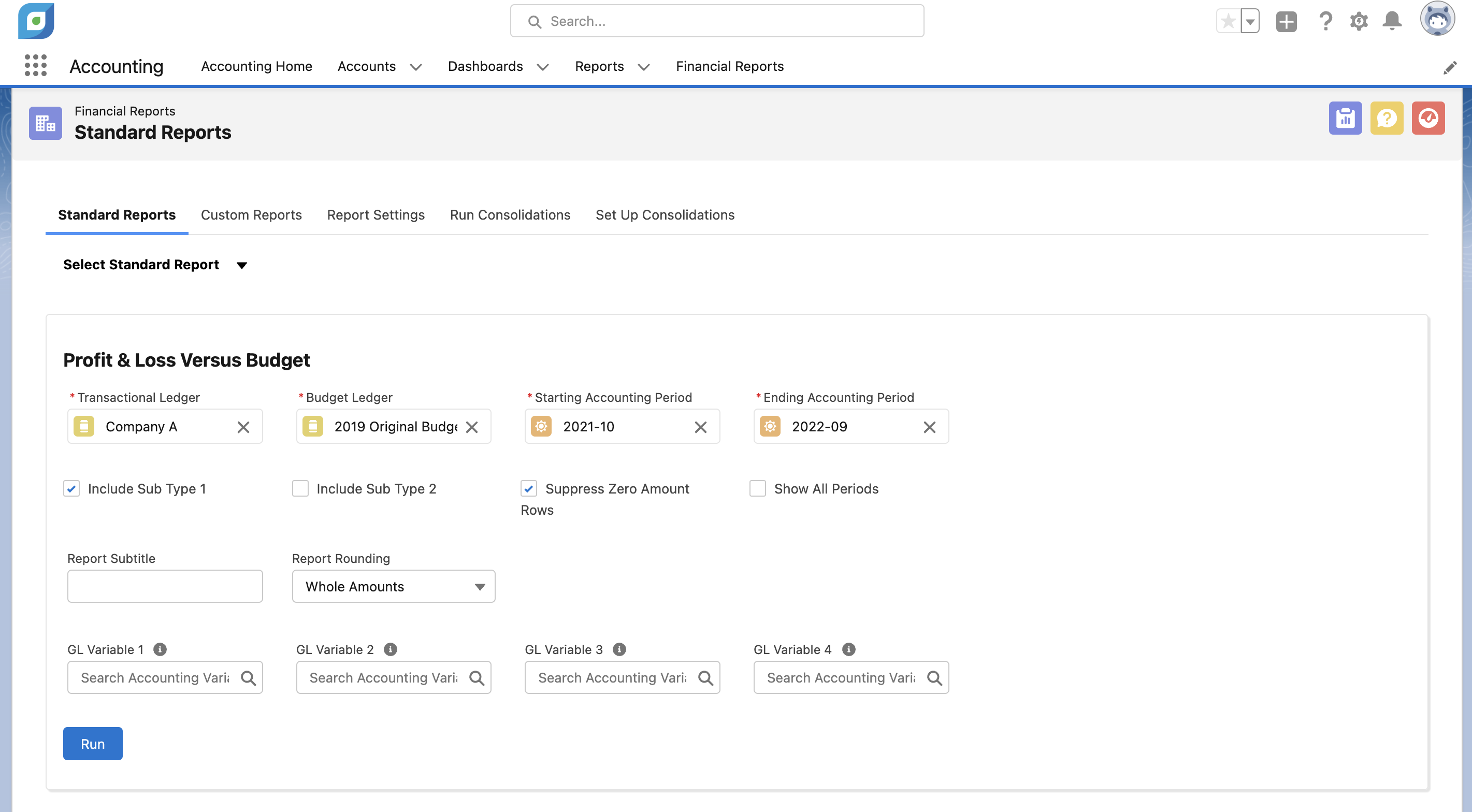Click GL Variable 1 info icon
Image resolution: width=1472 pixels, height=812 pixels.
pyautogui.click(x=160, y=649)
